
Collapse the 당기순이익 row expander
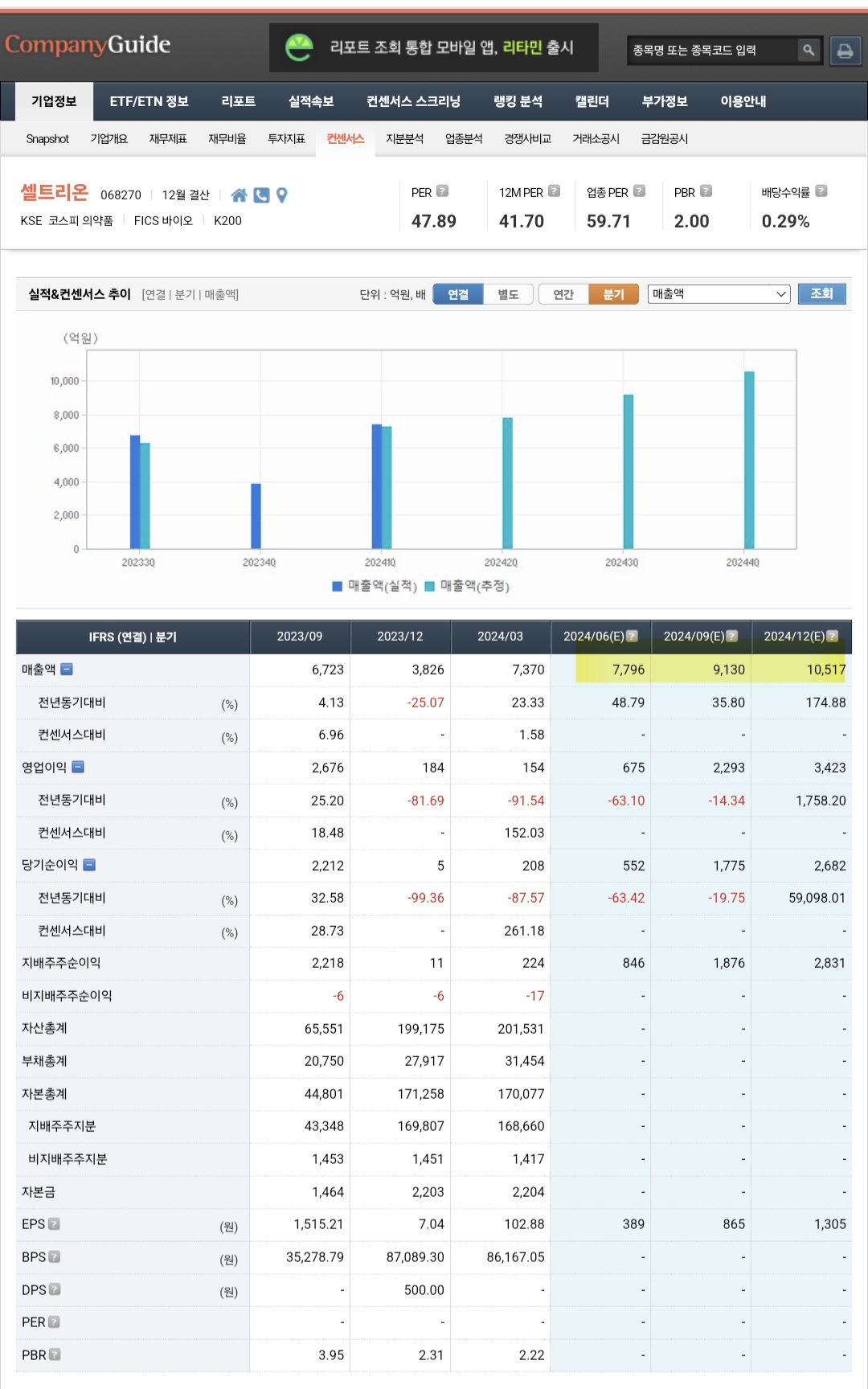(89, 865)
